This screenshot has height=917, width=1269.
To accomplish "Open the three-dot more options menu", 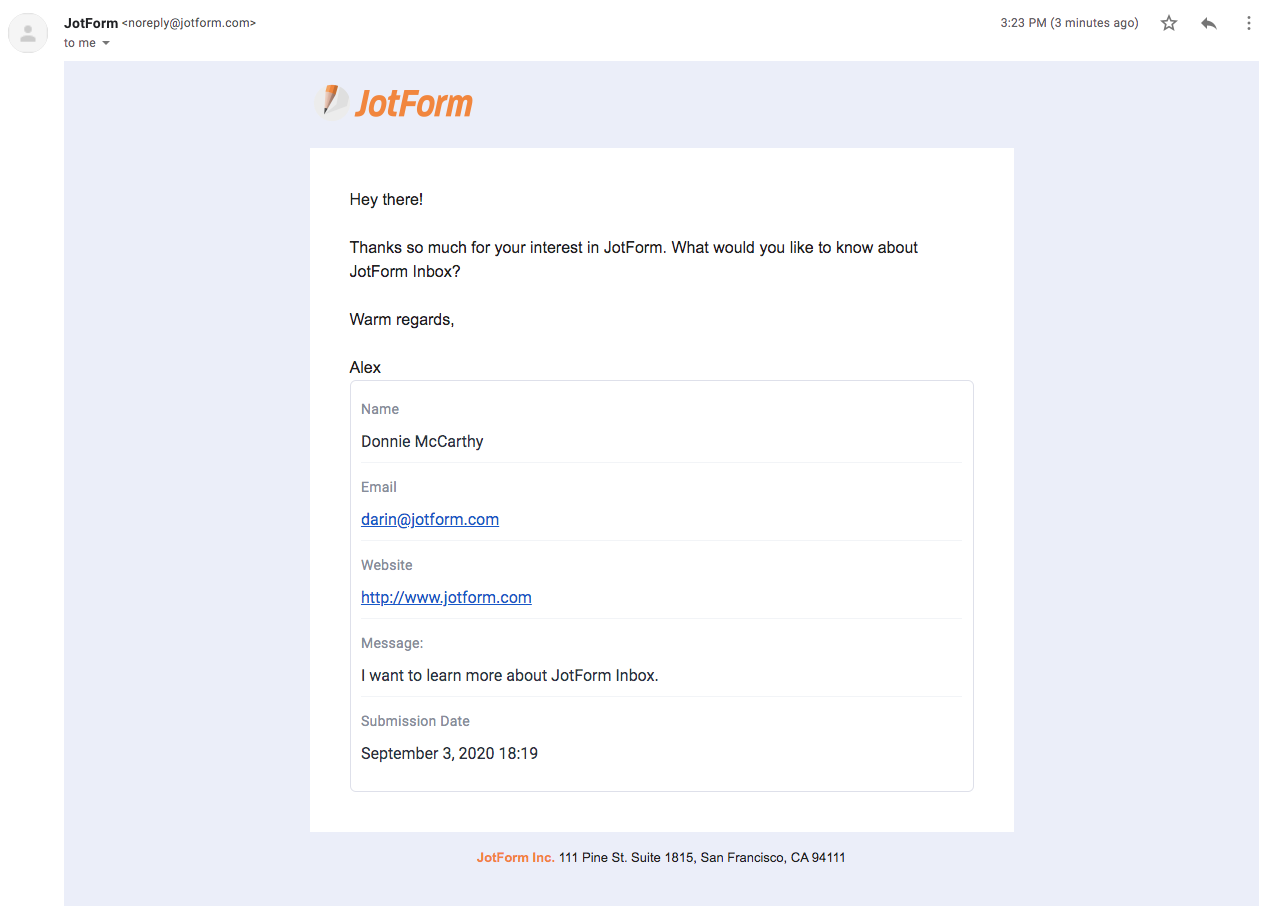I will pos(1248,23).
